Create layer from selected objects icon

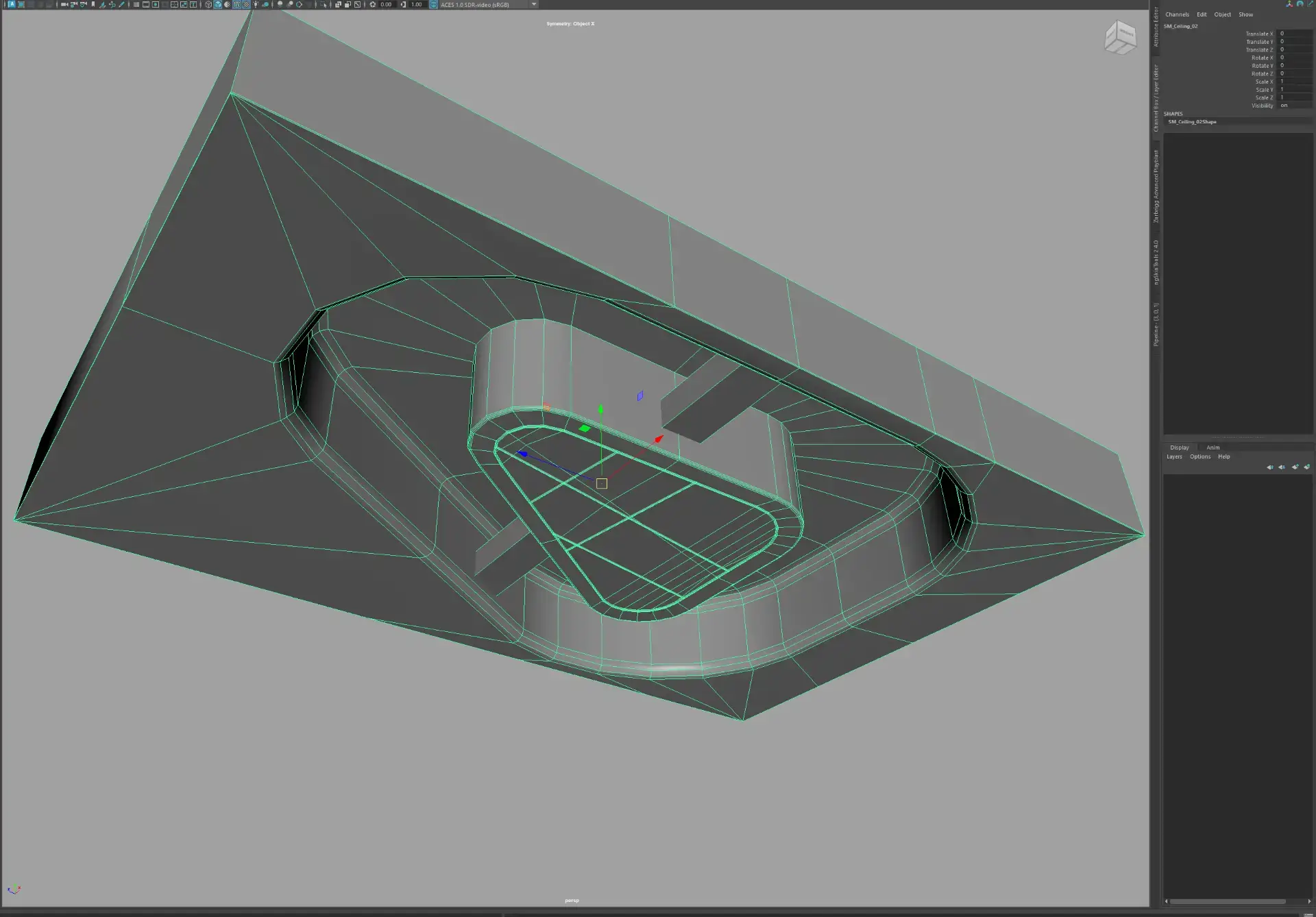click(1306, 467)
